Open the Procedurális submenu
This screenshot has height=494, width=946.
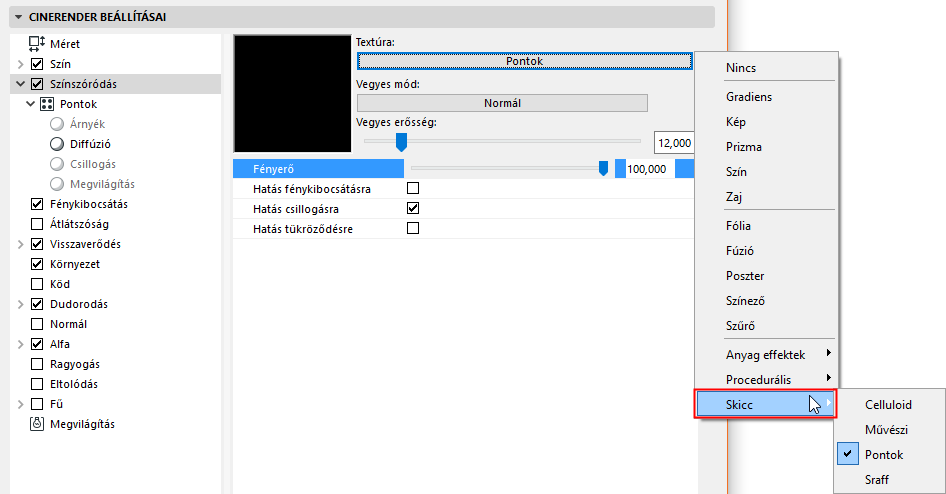(x=766, y=379)
